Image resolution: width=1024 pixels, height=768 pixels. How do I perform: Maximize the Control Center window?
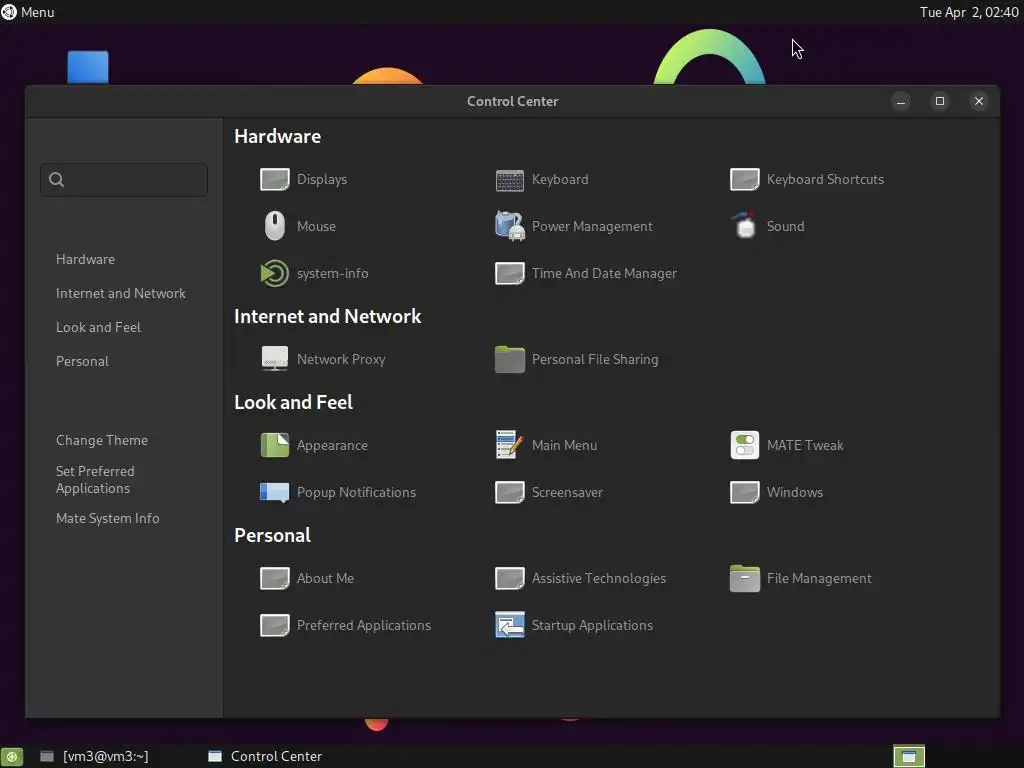click(940, 101)
